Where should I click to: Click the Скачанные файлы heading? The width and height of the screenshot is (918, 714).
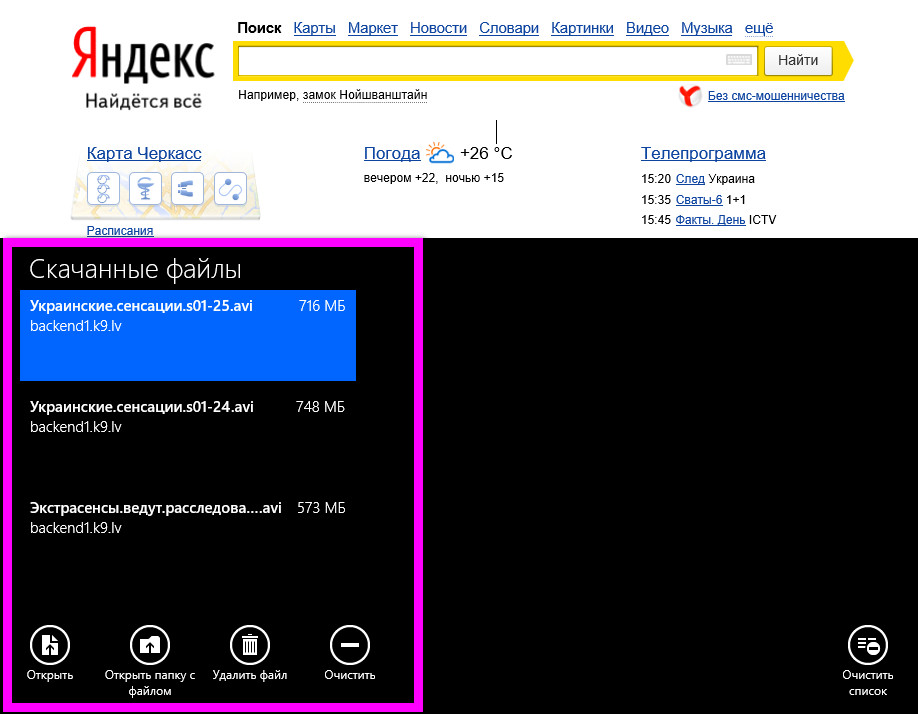(135, 269)
